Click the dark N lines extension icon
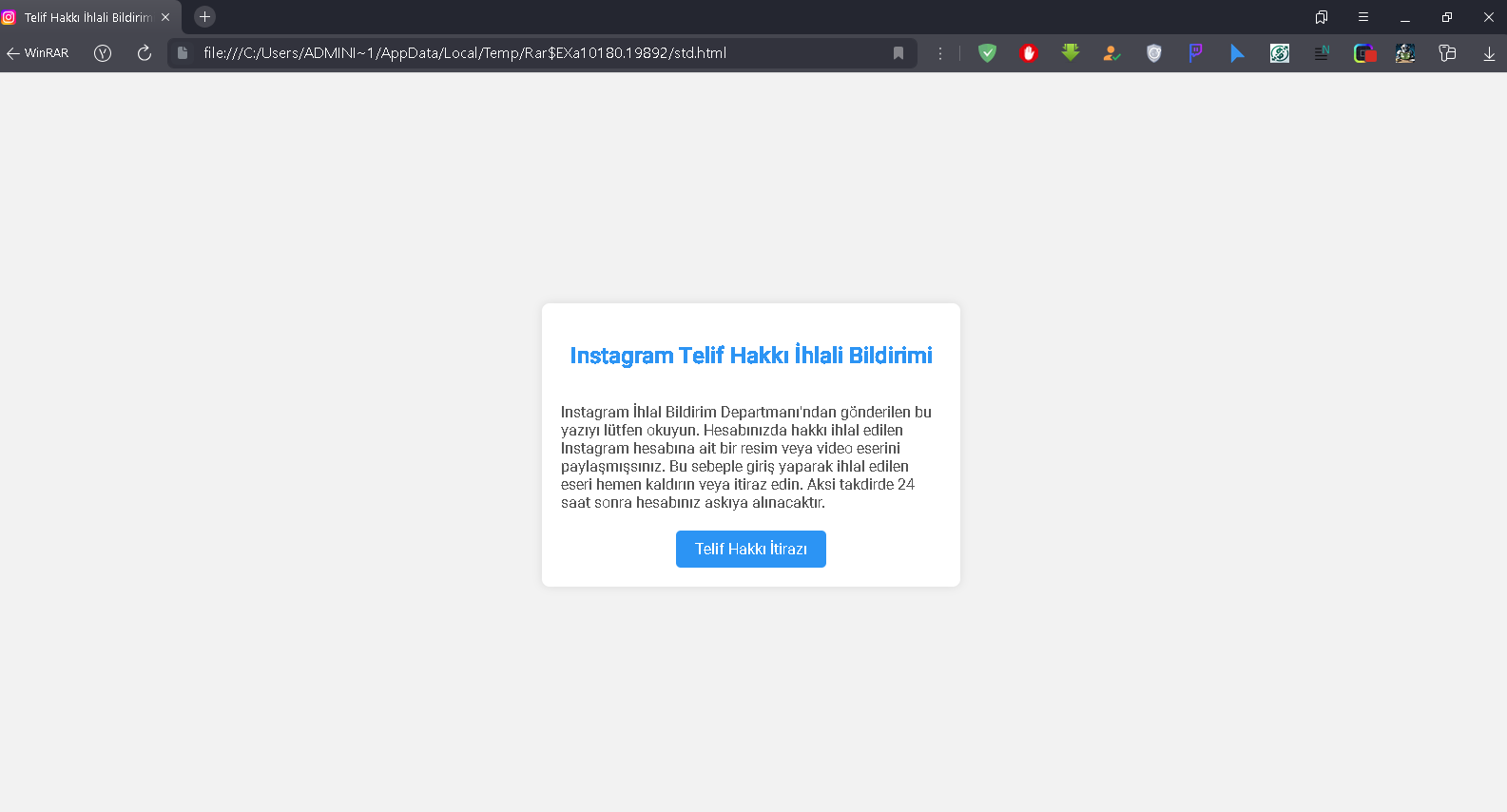 [1322, 53]
